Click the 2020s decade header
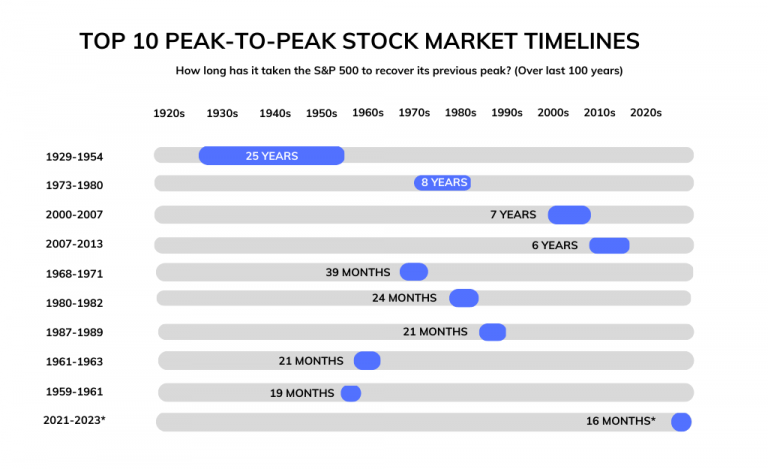This screenshot has width=768, height=469. click(646, 113)
